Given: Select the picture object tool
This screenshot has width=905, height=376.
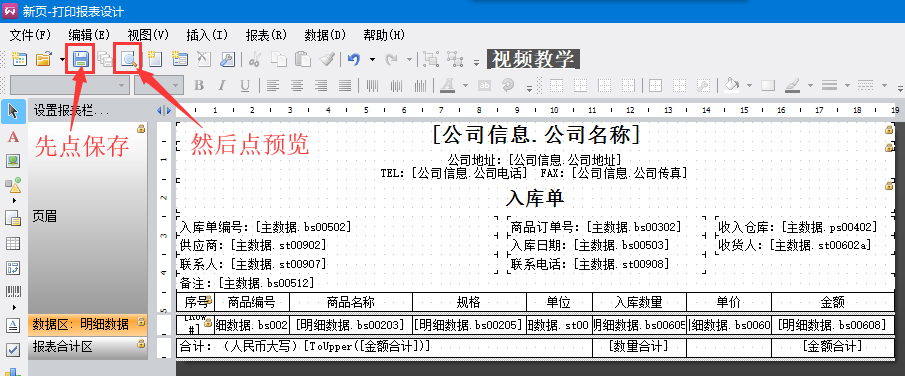Looking at the screenshot, I should point(13,161).
